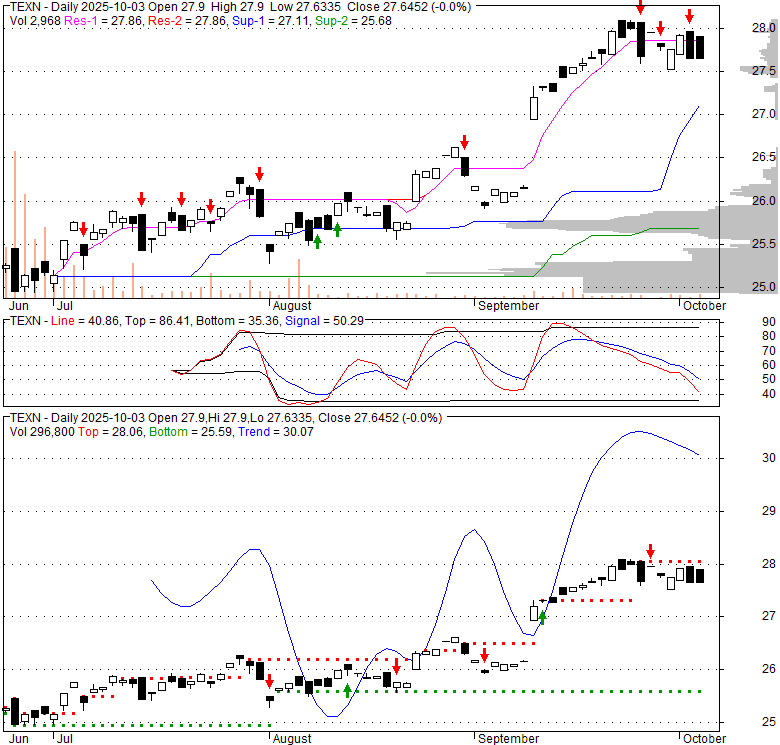The height and width of the screenshot is (745, 780).
Task: Click the 'October' month label under the top chart
Action: pos(704,306)
